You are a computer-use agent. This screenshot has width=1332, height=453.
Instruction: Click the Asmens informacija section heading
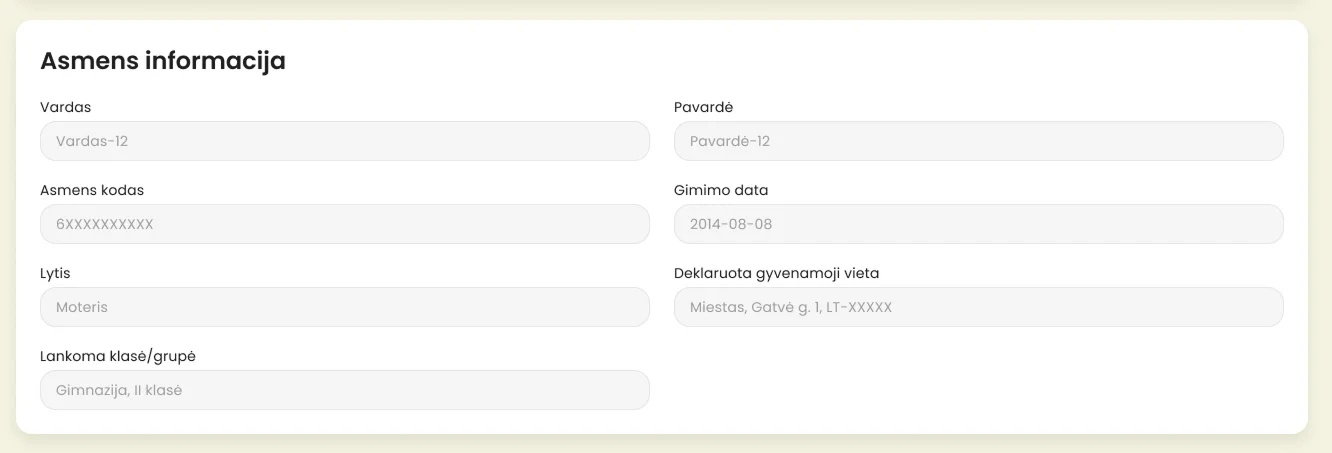click(163, 61)
